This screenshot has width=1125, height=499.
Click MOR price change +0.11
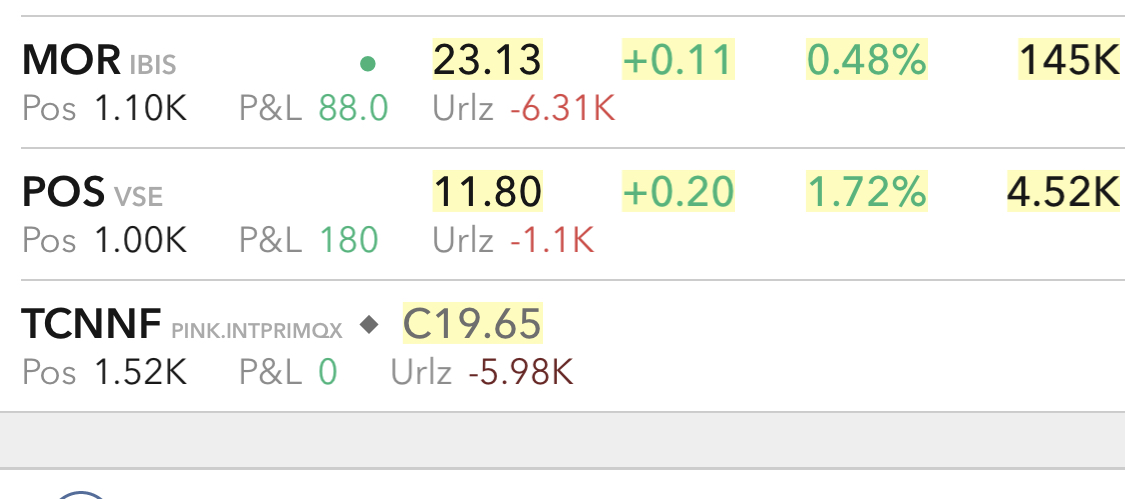pos(678,61)
